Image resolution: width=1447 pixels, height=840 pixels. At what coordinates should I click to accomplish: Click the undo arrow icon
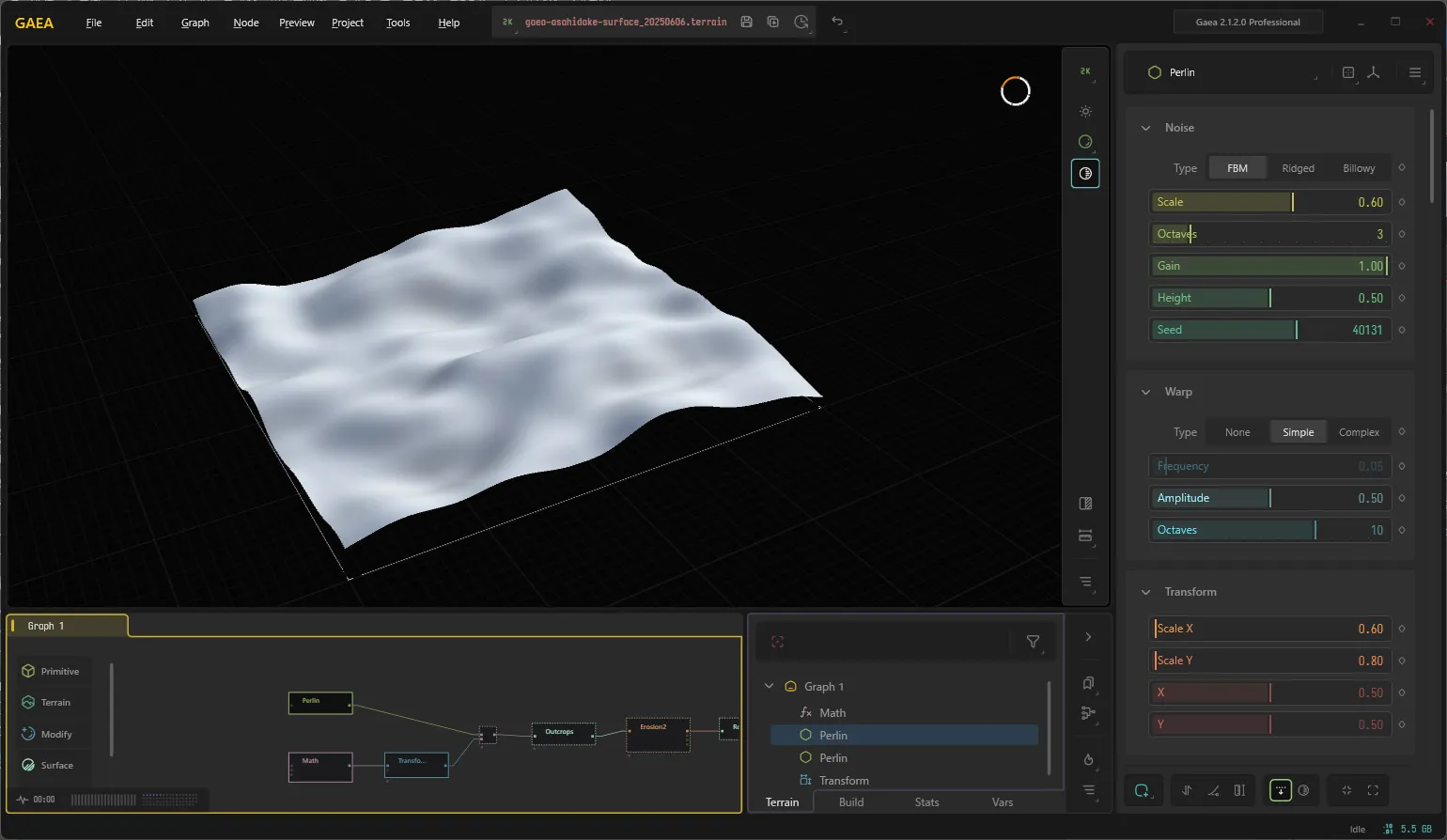click(x=837, y=22)
